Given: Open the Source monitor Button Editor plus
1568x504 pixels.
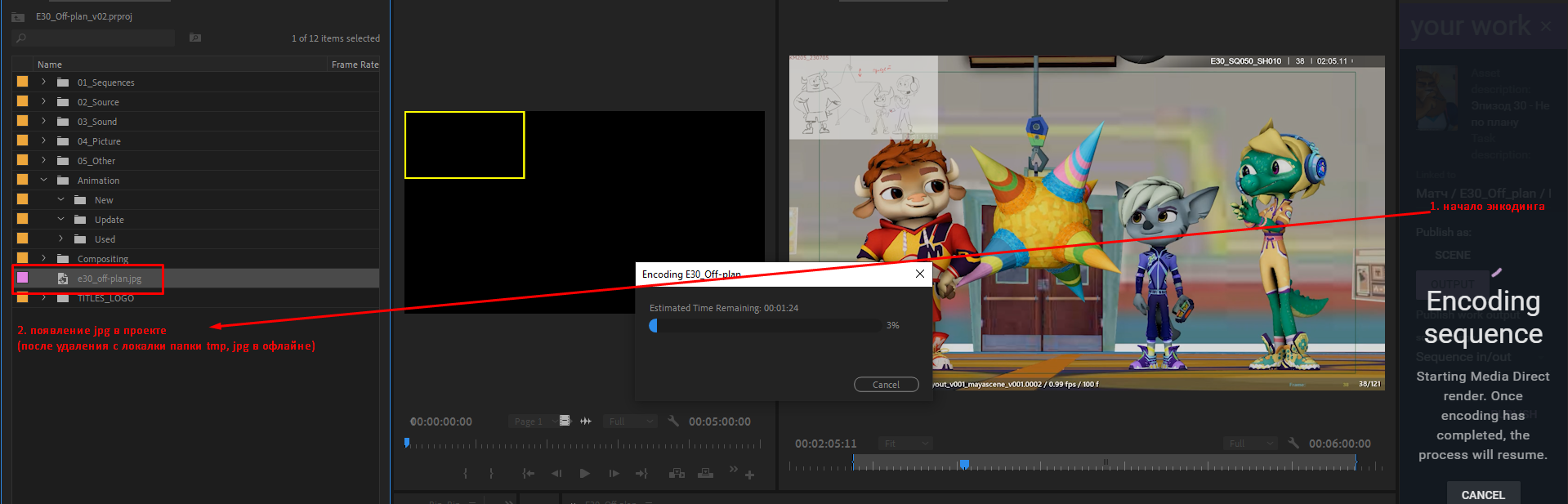Looking at the screenshot, I should point(749,475).
